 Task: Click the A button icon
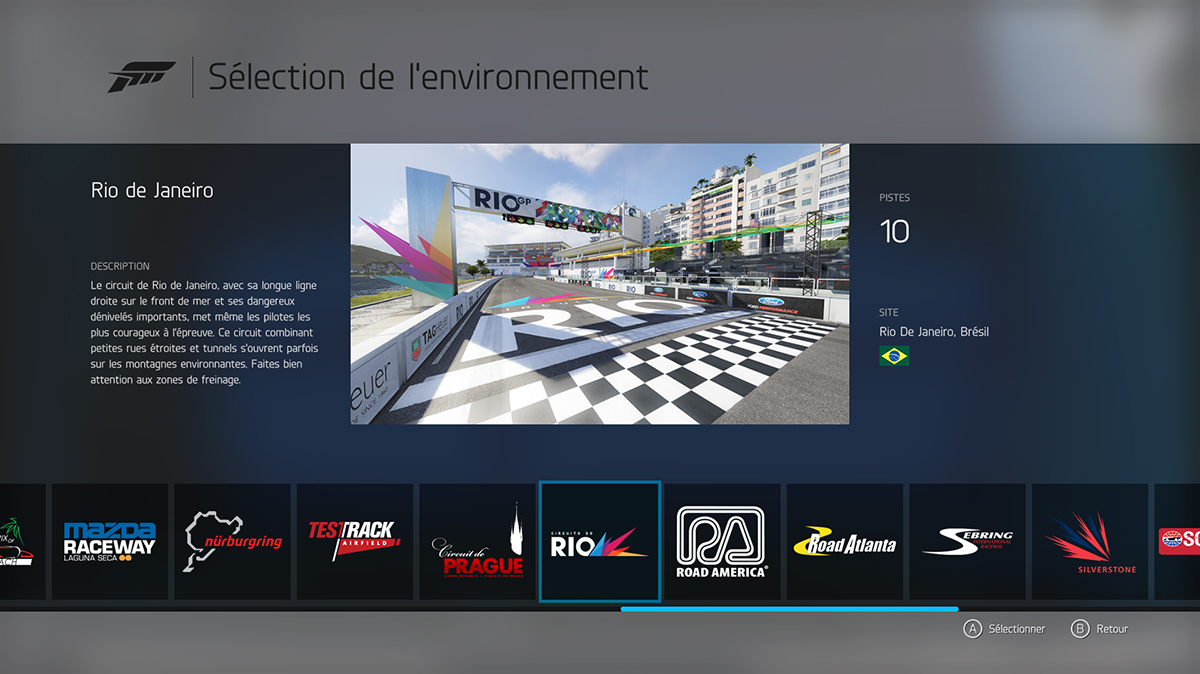971,629
